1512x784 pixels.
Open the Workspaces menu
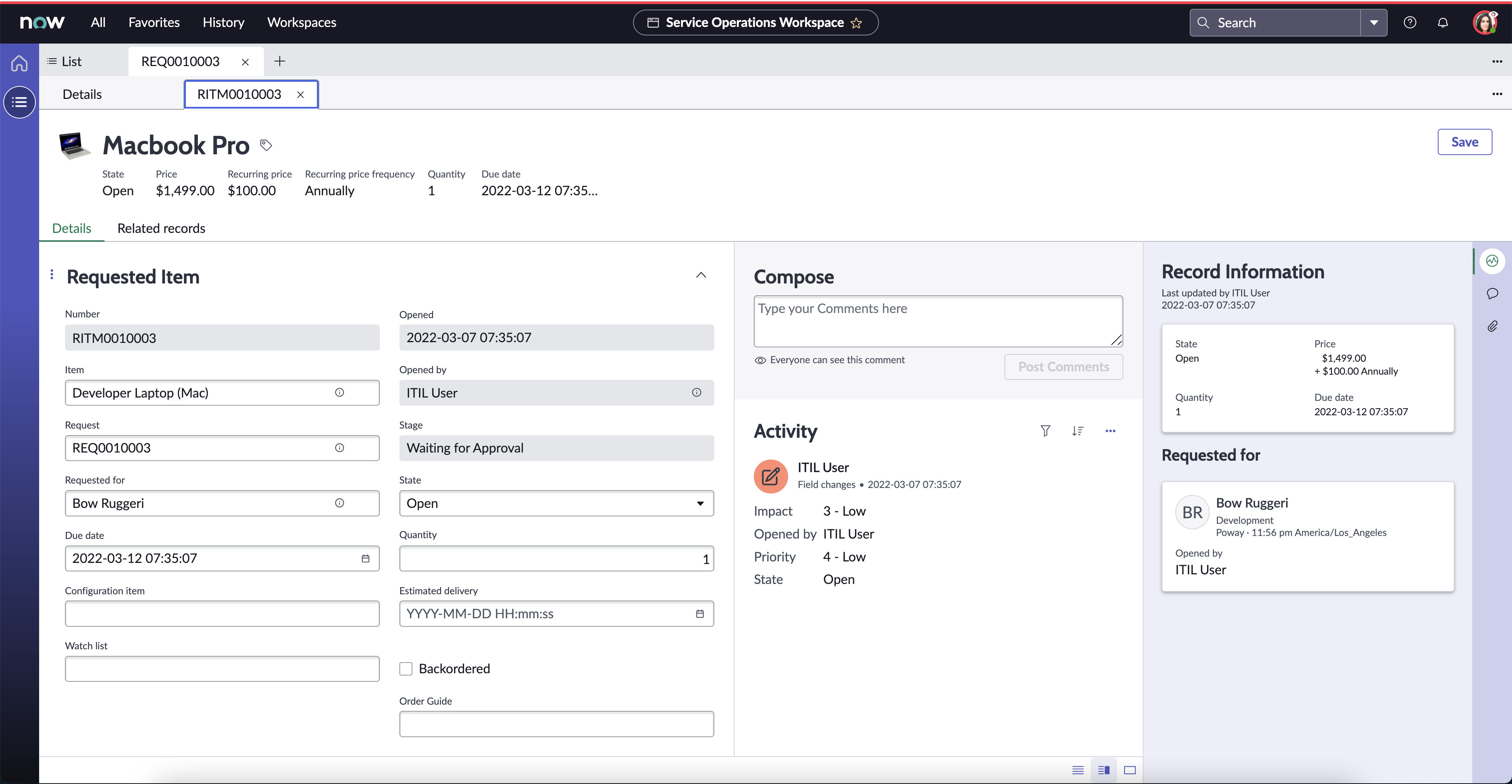301,22
